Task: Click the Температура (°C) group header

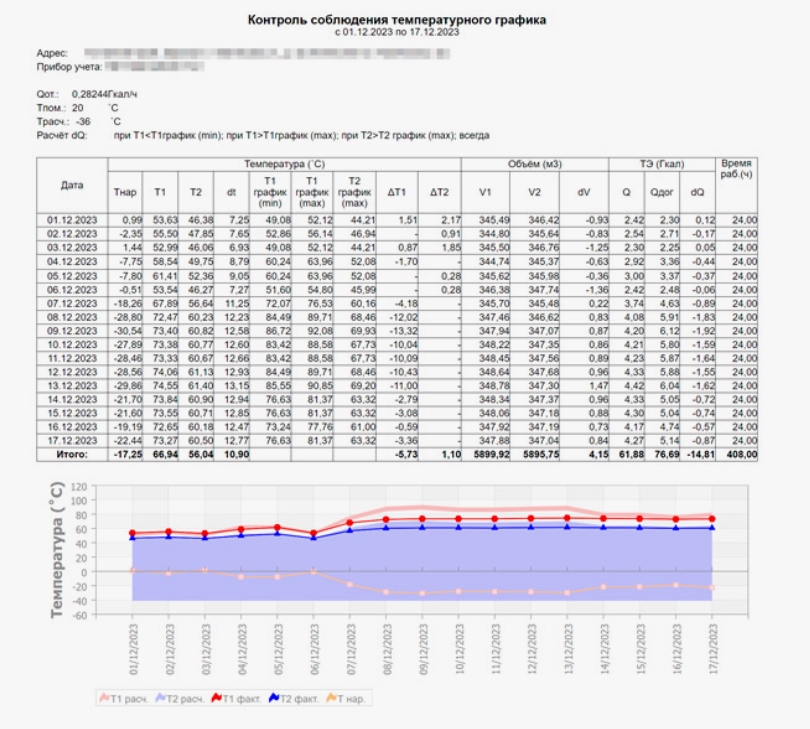Action: [286, 163]
